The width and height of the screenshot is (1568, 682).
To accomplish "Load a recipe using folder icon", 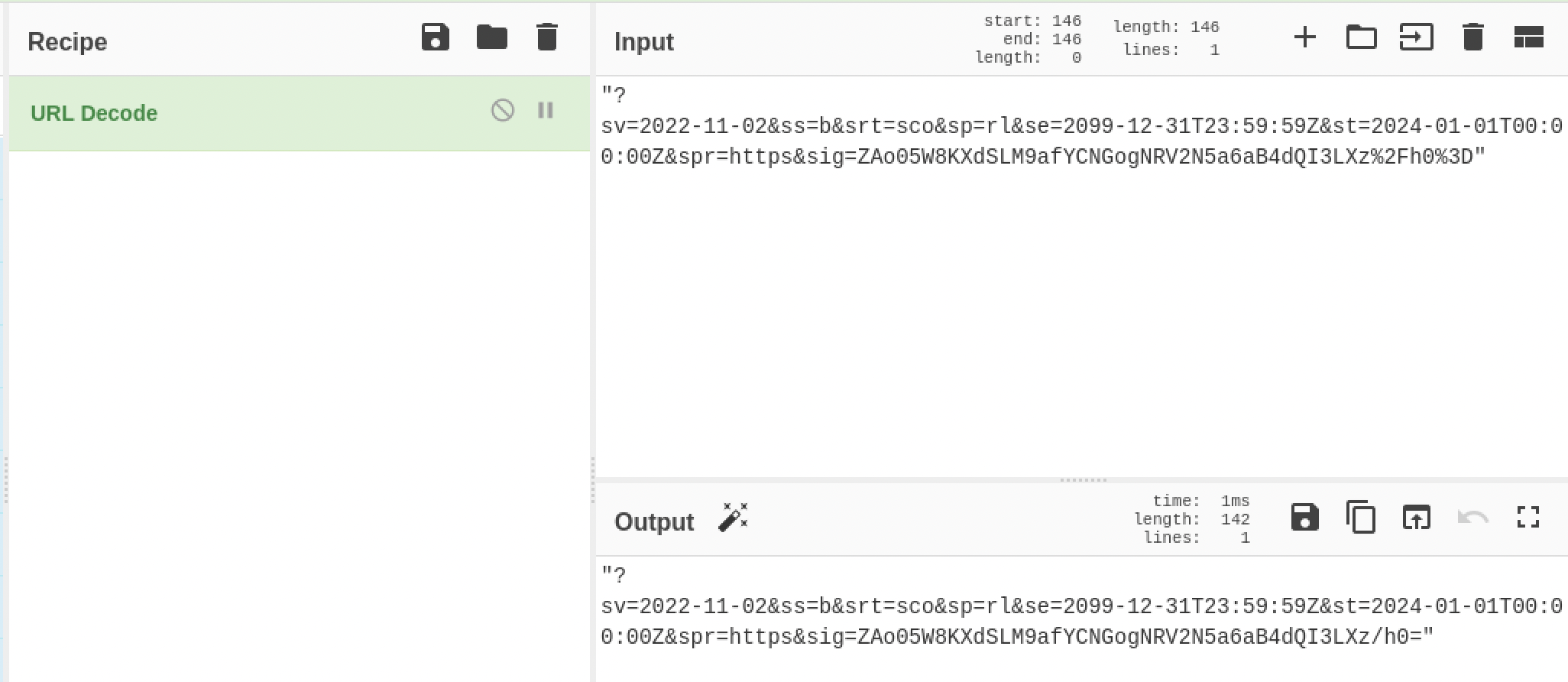I will (491, 37).
